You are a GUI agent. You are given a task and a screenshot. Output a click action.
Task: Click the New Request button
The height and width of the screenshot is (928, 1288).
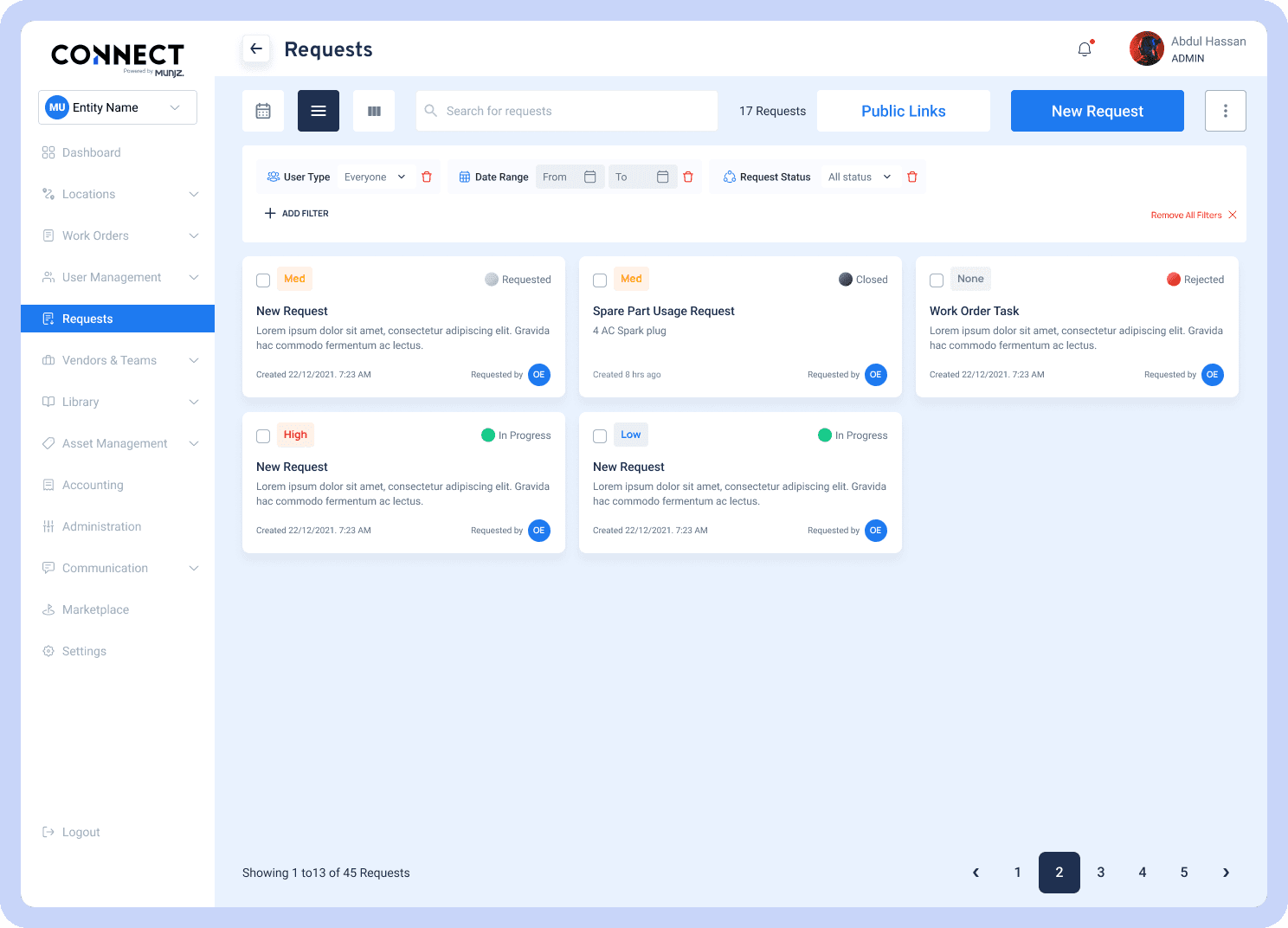point(1097,111)
